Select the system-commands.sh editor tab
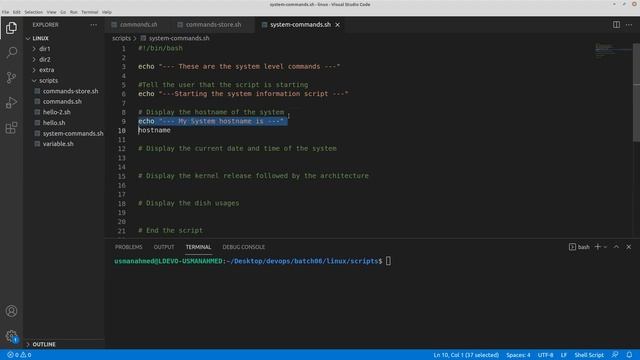This screenshot has height=360, width=640. coord(300,24)
